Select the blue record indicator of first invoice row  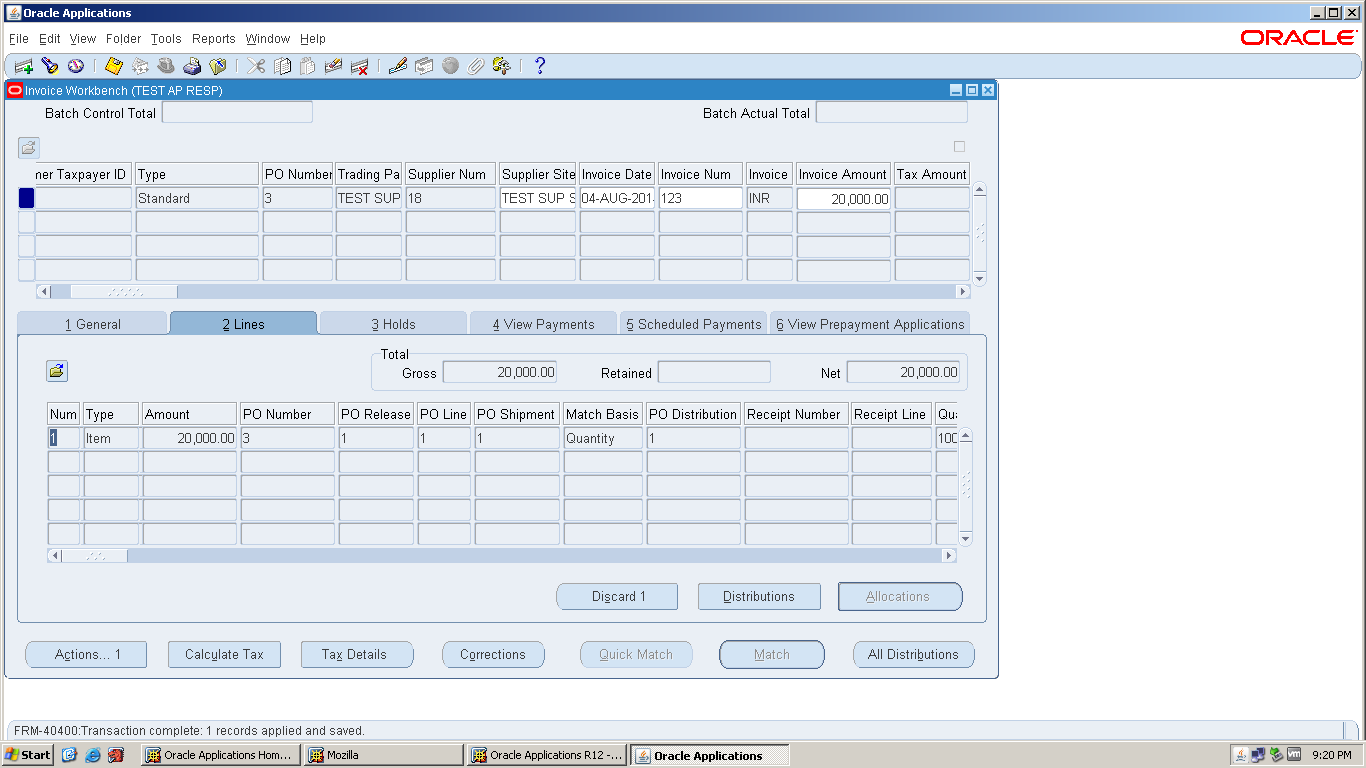click(26, 198)
